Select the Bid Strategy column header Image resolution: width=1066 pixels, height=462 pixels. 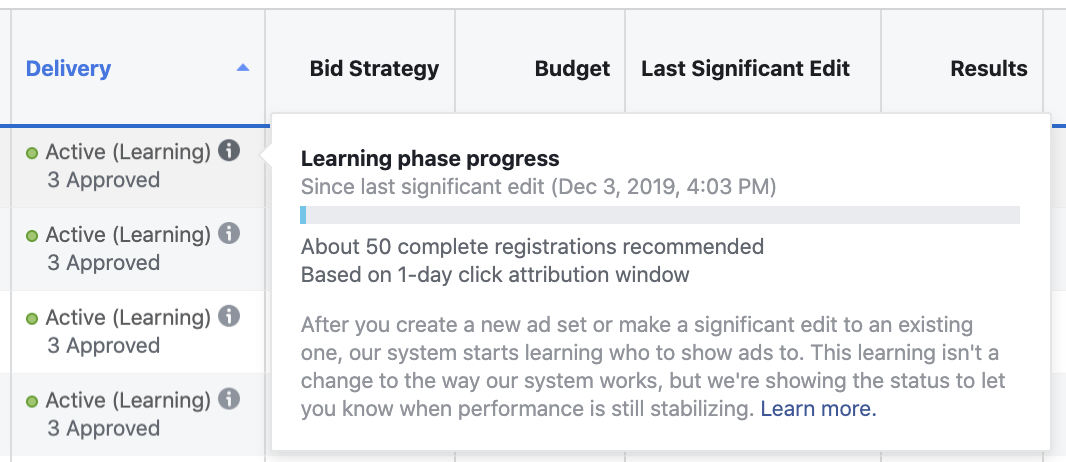(x=374, y=69)
